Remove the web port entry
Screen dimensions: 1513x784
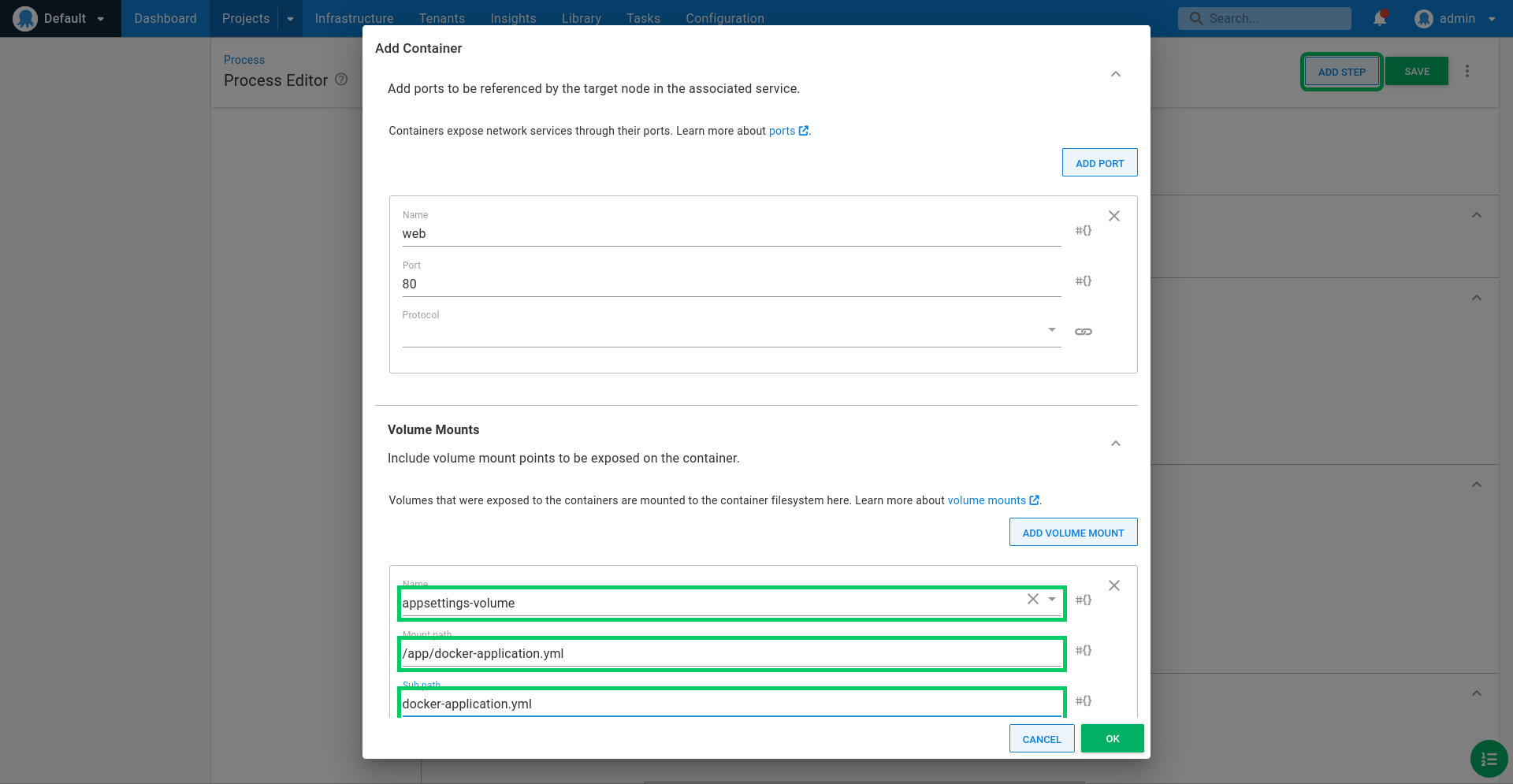pyautogui.click(x=1114, y=216)
